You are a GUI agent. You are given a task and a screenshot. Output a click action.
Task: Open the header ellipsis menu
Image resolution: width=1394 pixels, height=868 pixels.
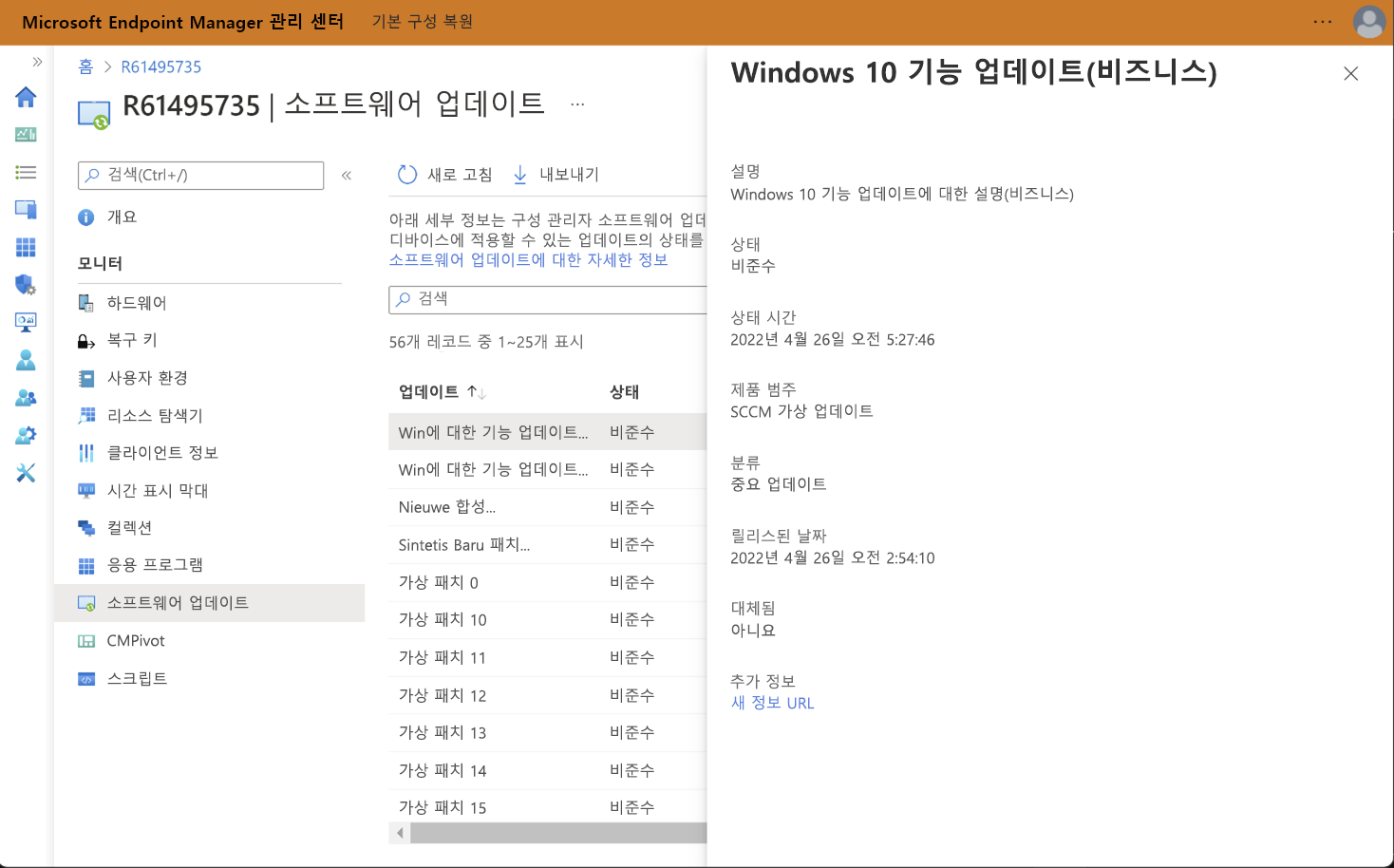pyautogui.click(x=1323, y=22)
